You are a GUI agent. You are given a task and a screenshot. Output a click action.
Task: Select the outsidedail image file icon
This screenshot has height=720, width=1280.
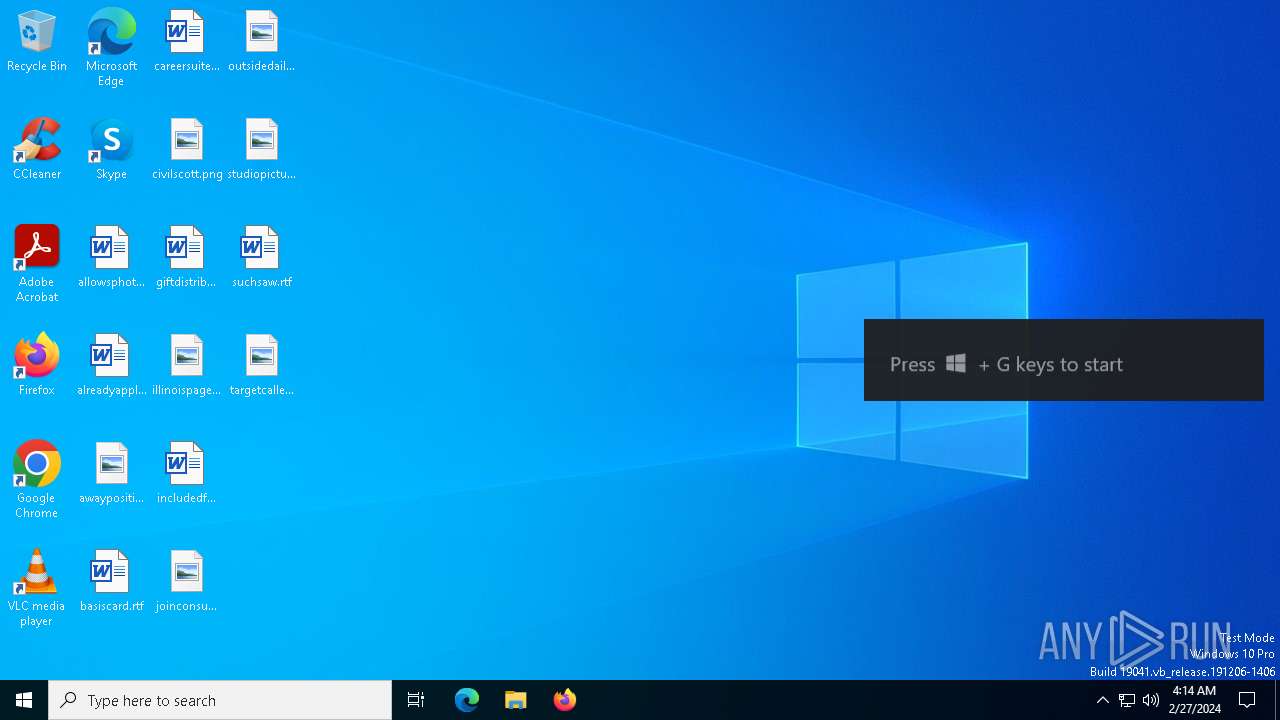coord(261,42)
